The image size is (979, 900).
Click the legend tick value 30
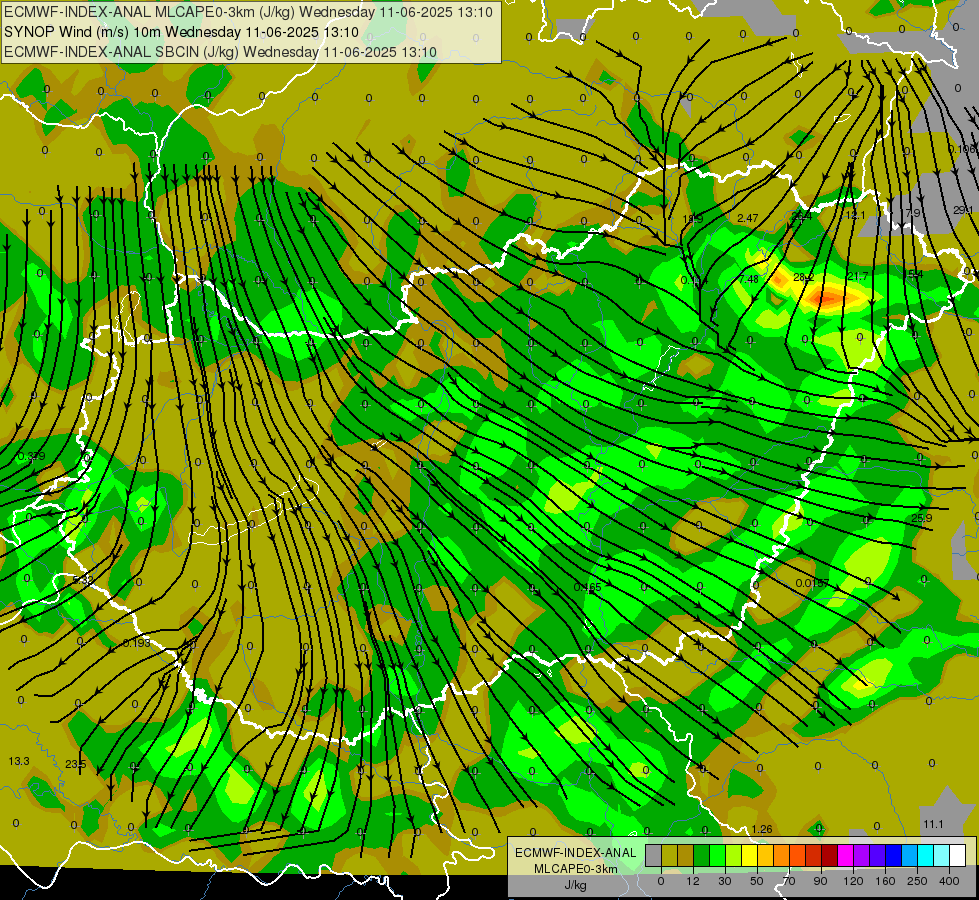click(725, 882)
